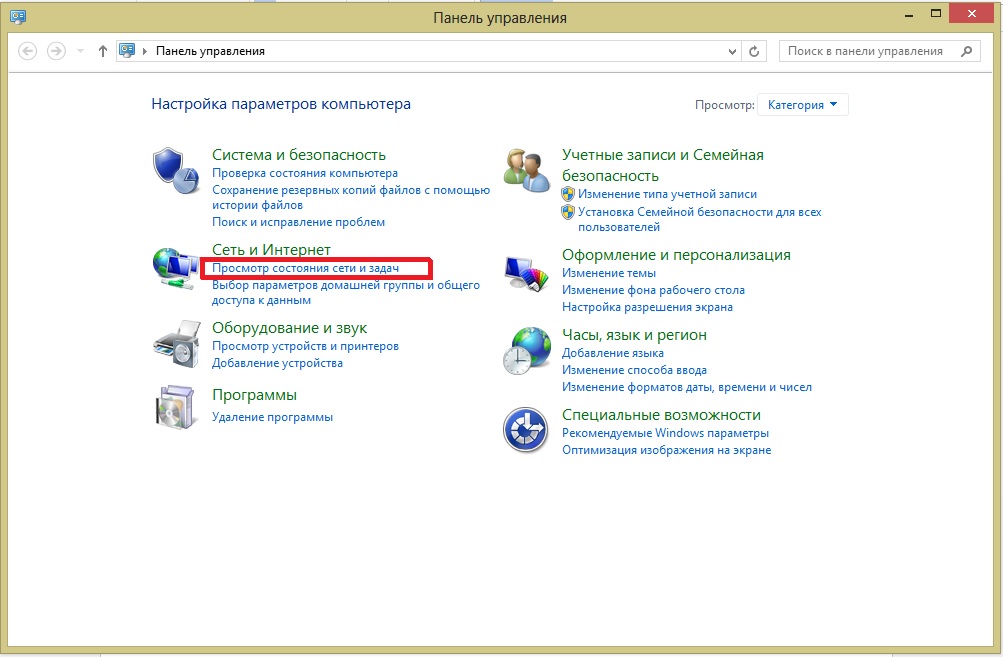Click the Добавление устройства link
Image resolution: width=1003 pixels, height=657 pixels.
(277, 363)
